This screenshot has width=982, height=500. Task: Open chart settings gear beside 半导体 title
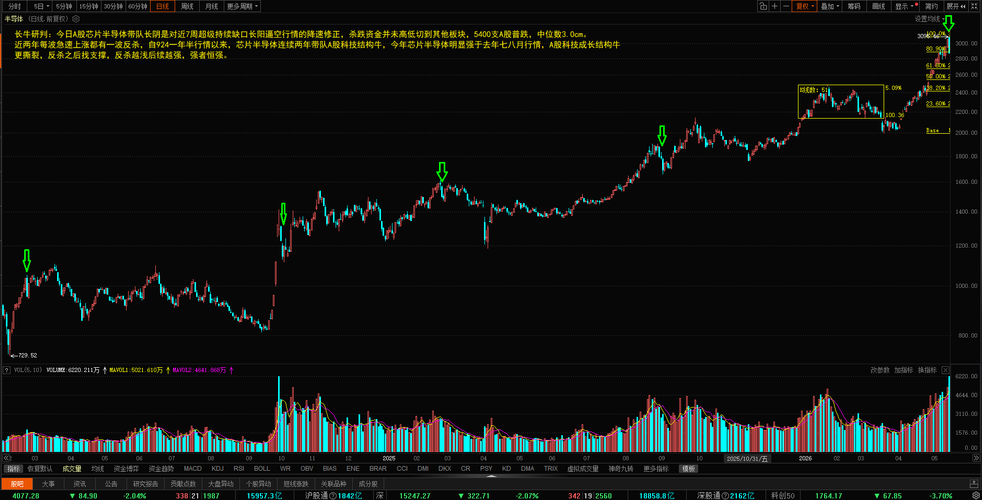[76, 19]
